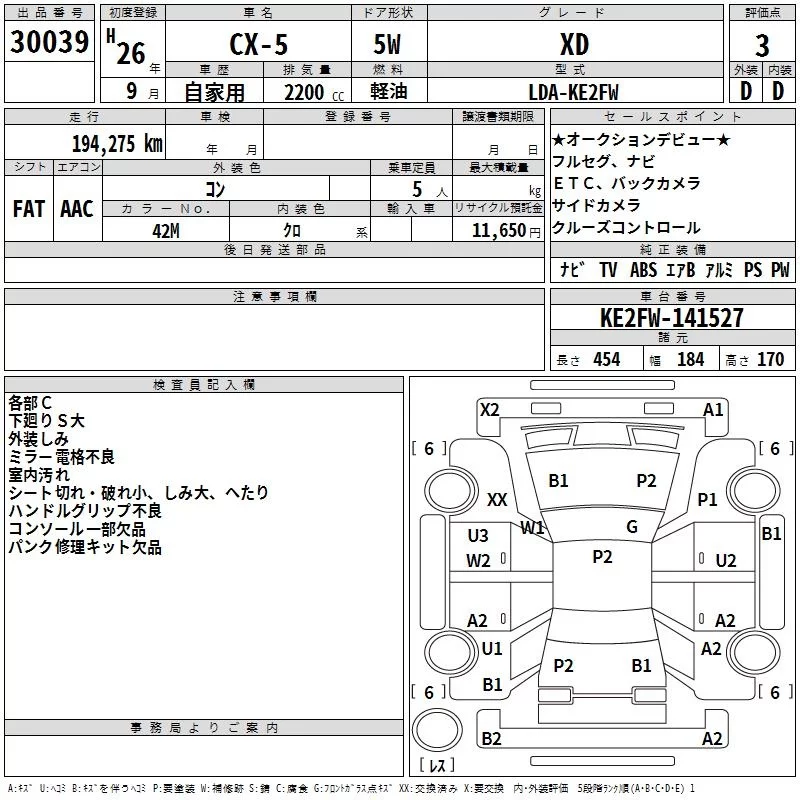The width and height of the screenshot is (800, 800).
Task: Select P1 paint mark on diagram
Action: coord(707,499)
